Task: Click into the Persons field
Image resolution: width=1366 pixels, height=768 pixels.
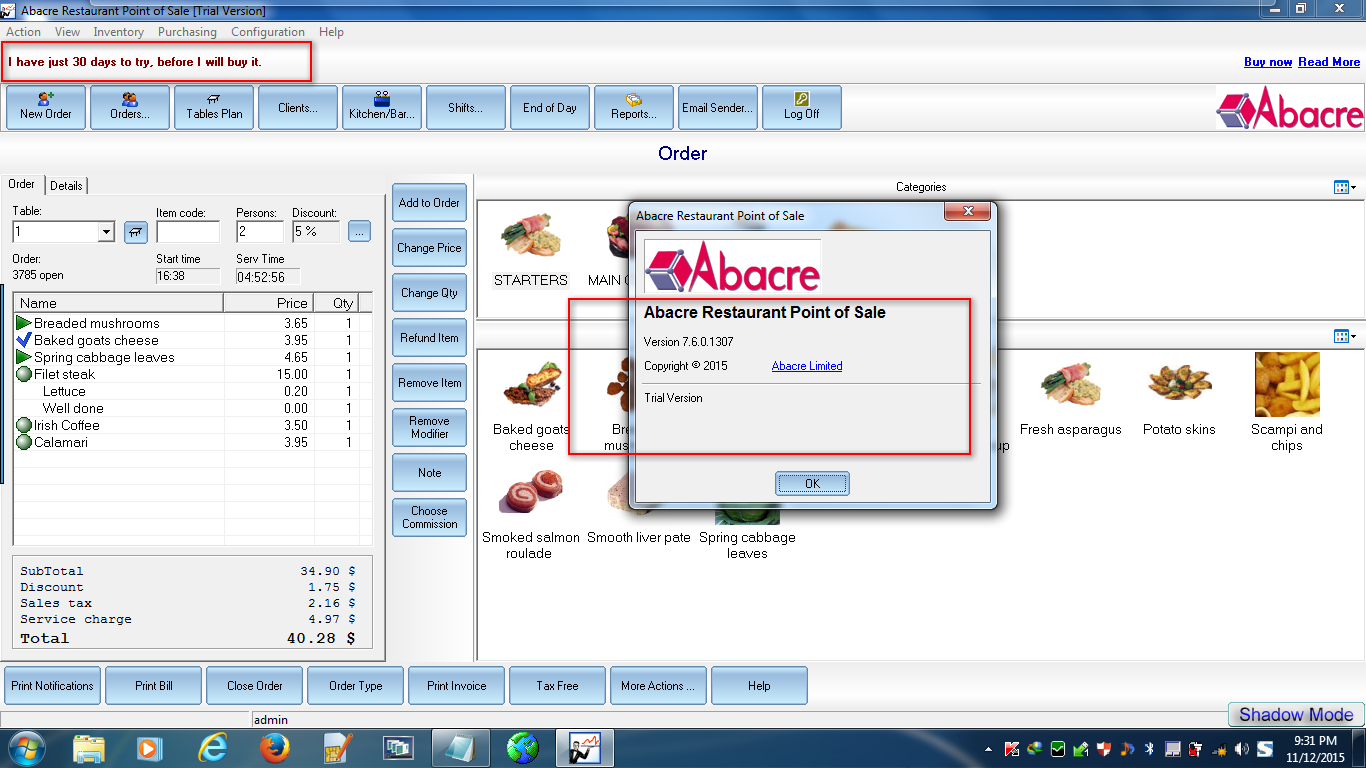Action: click(x=260, y=232)
